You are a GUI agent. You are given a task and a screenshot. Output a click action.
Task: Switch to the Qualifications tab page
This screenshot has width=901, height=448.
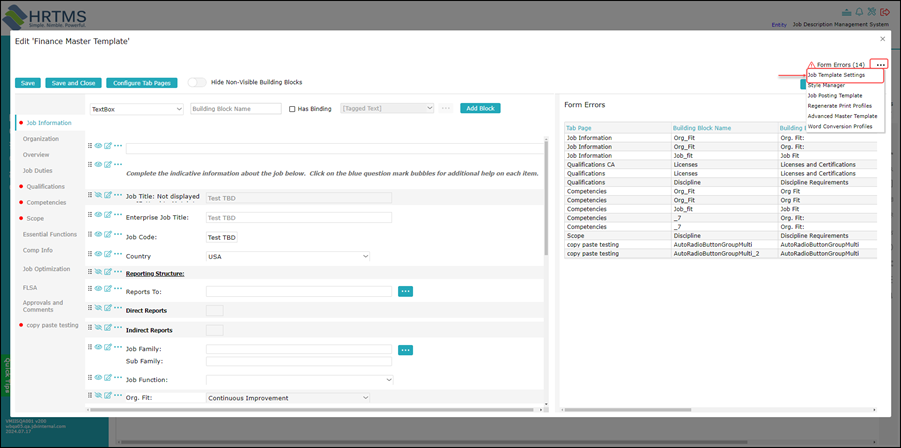coord(45,187)
